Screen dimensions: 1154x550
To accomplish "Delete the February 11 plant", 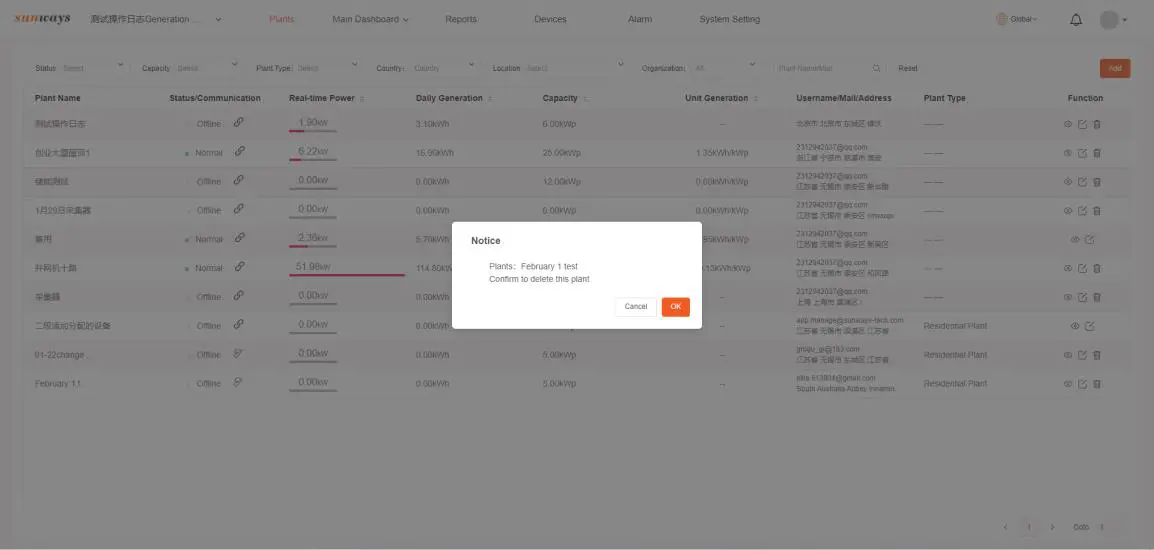I will point(1097,384).
